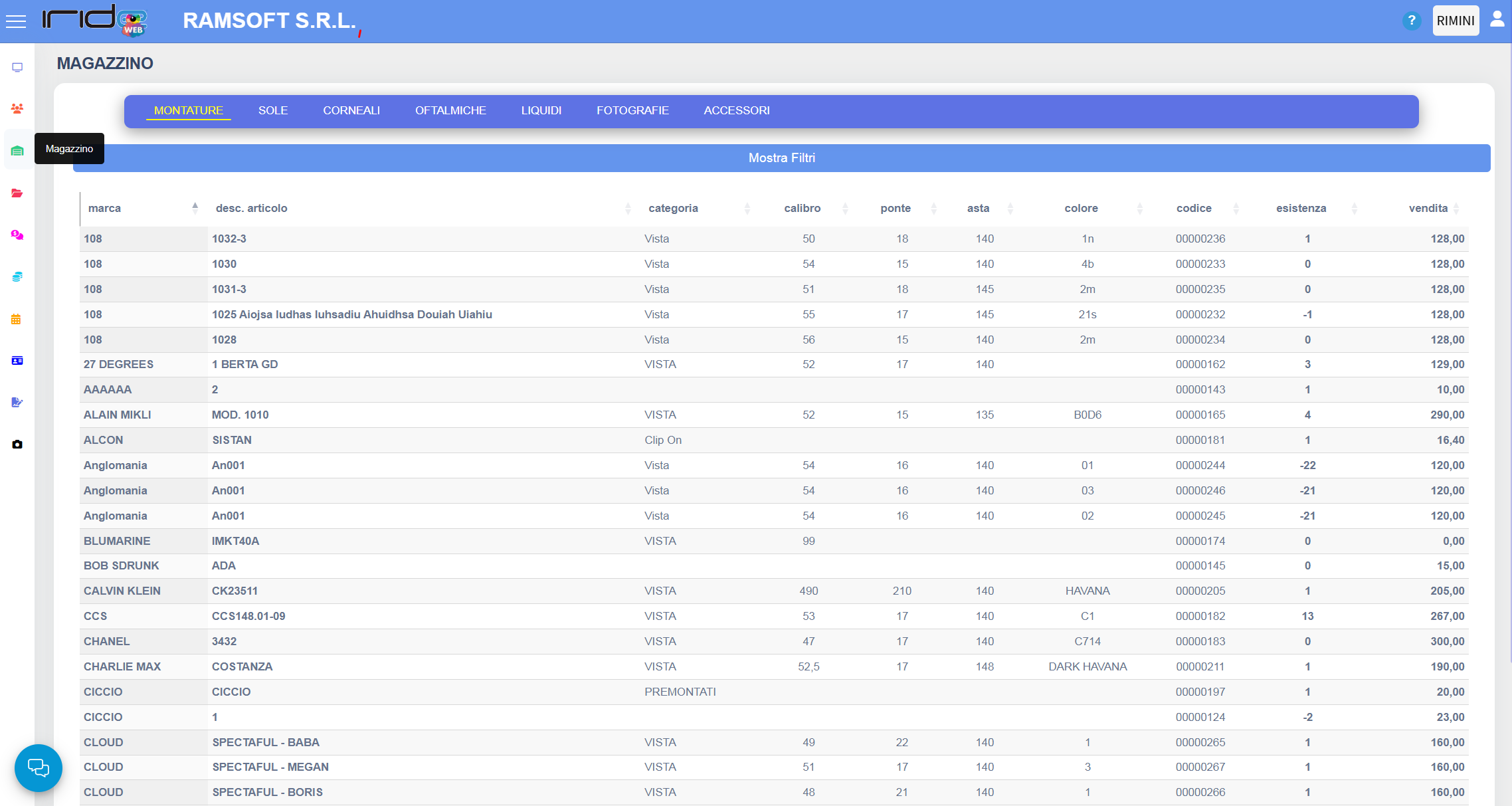Click the Mostra Filtri bar
Screen dimensions: 1512x806
tap(781, 158)
